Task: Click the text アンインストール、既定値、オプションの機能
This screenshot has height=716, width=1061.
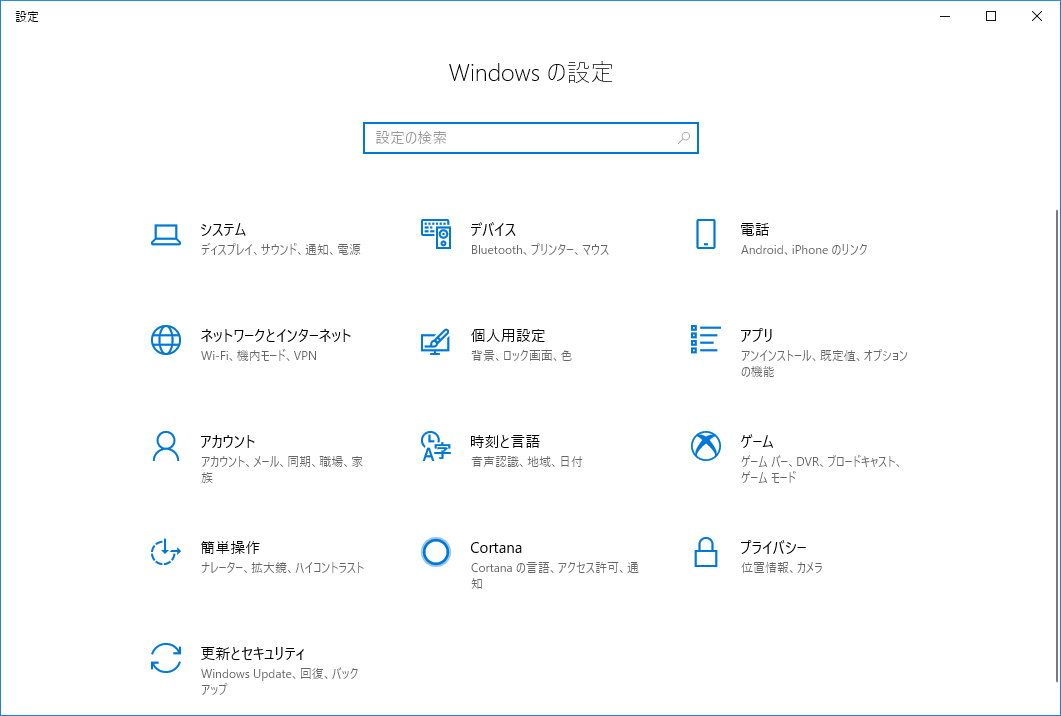Action: coord(824,363)
